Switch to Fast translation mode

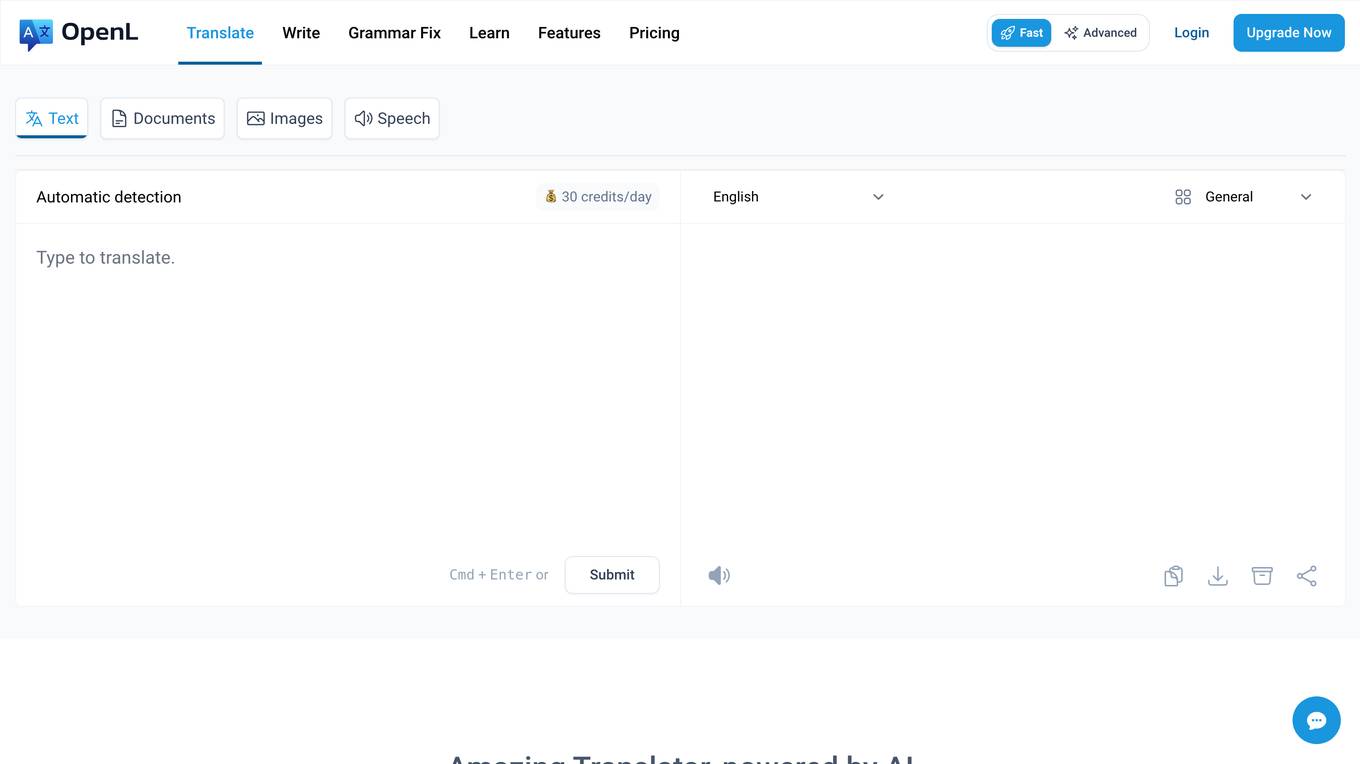pyautogui.click(x=1021, y=33)
